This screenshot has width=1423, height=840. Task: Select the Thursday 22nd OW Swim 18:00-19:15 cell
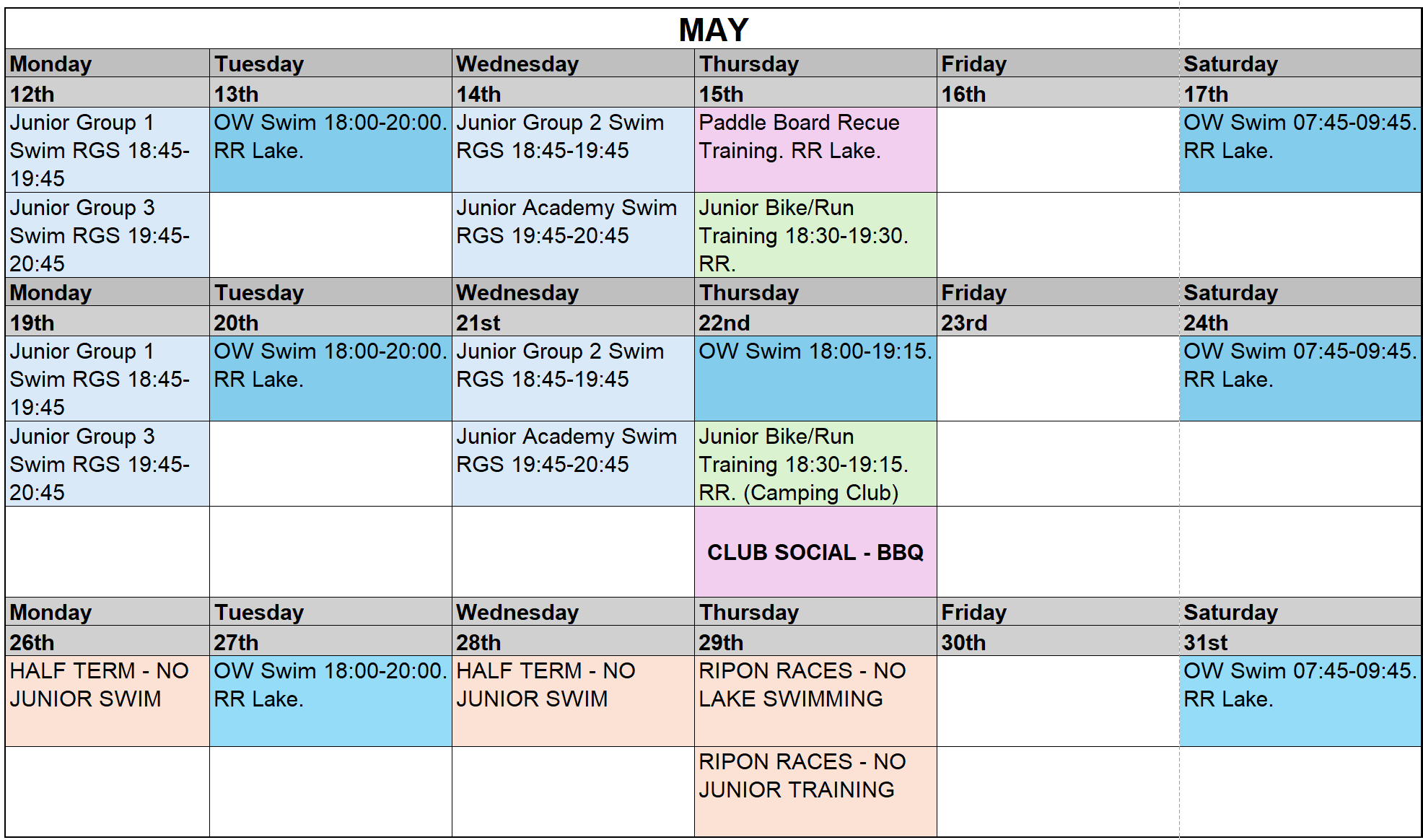point(815,379)
